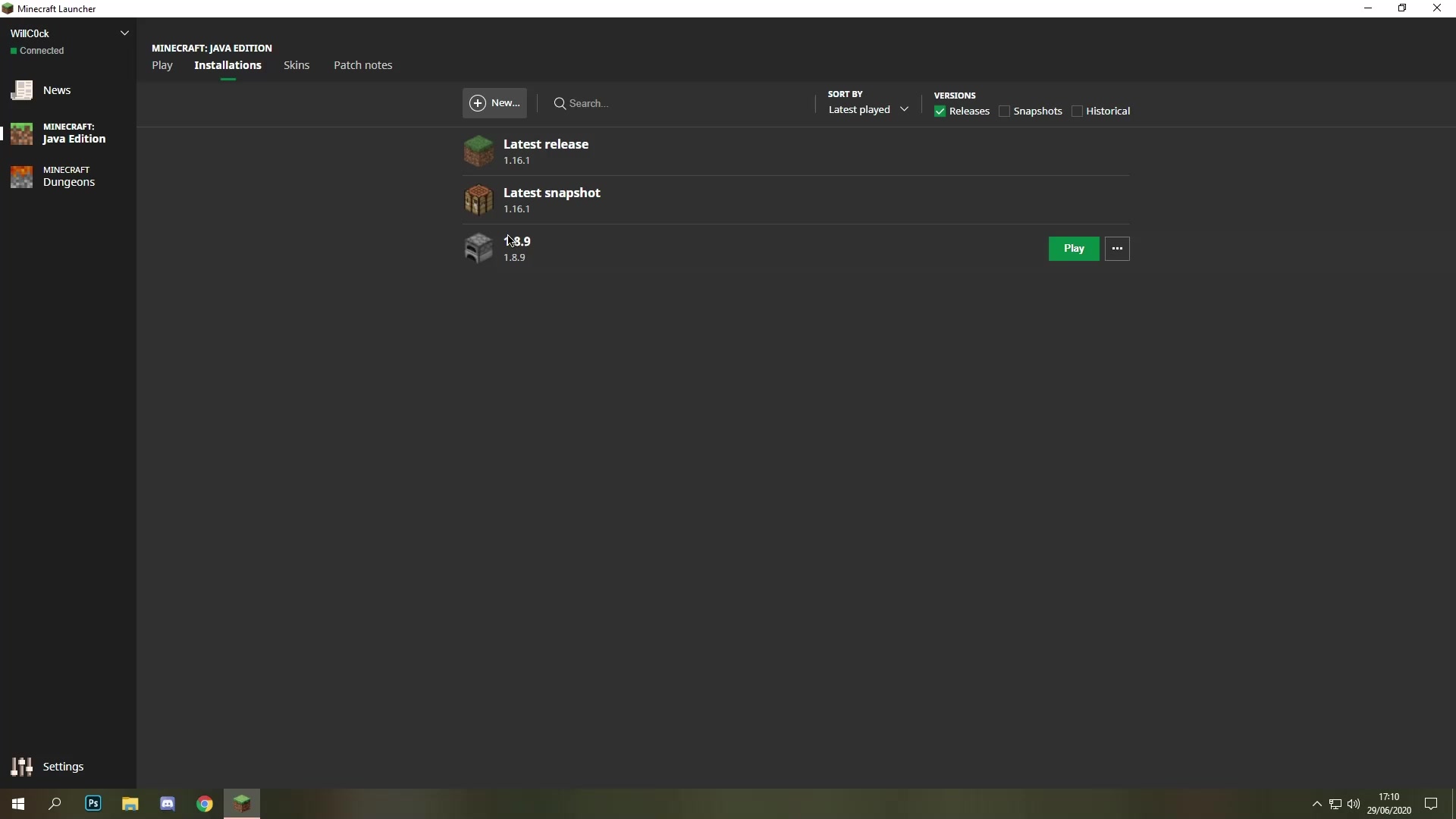Click the furnace icon for 1.8.9

click(x=479, y=248)
